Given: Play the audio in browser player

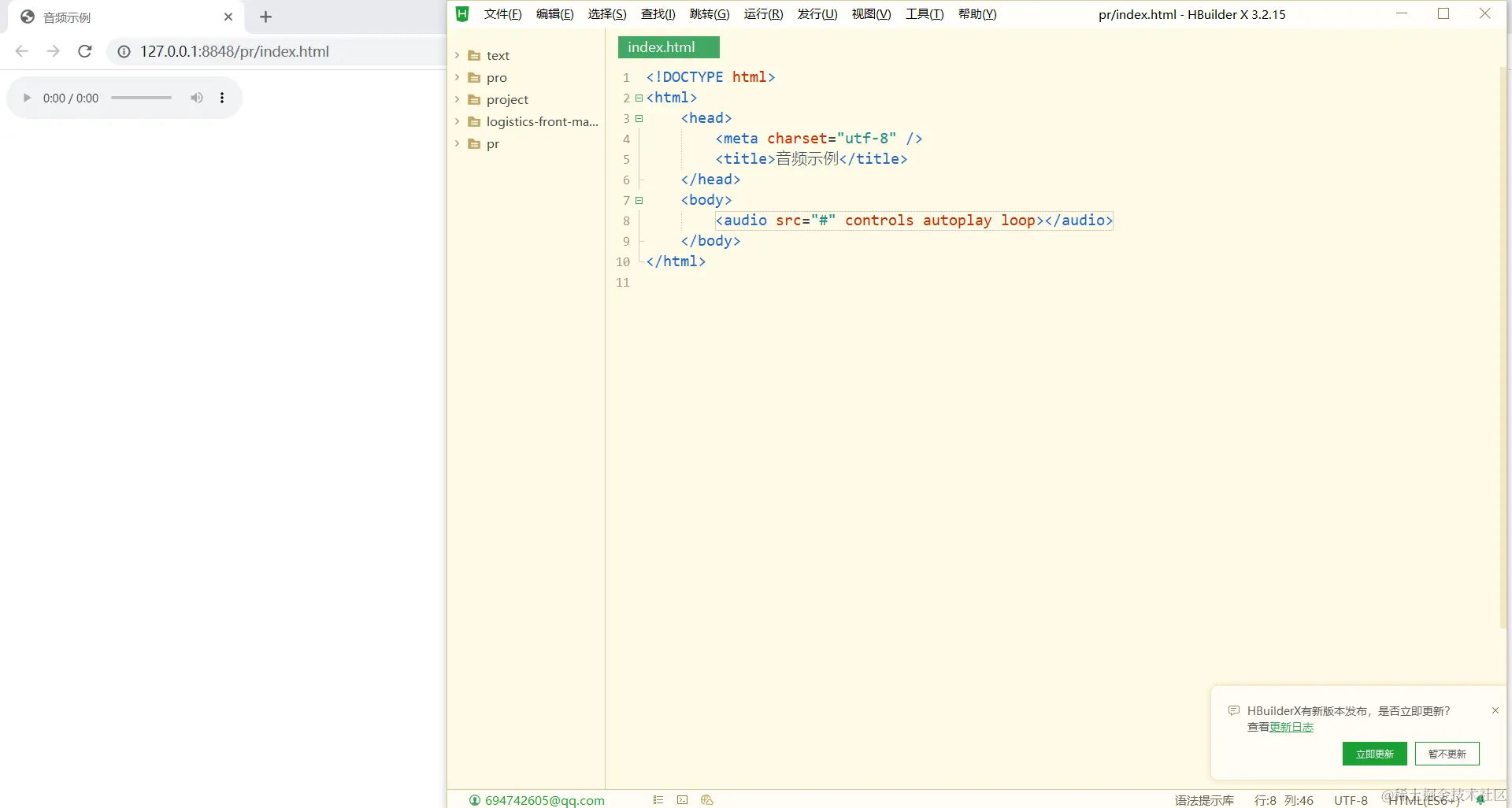Looking at the screenshot, I should [x=27, y=98].
